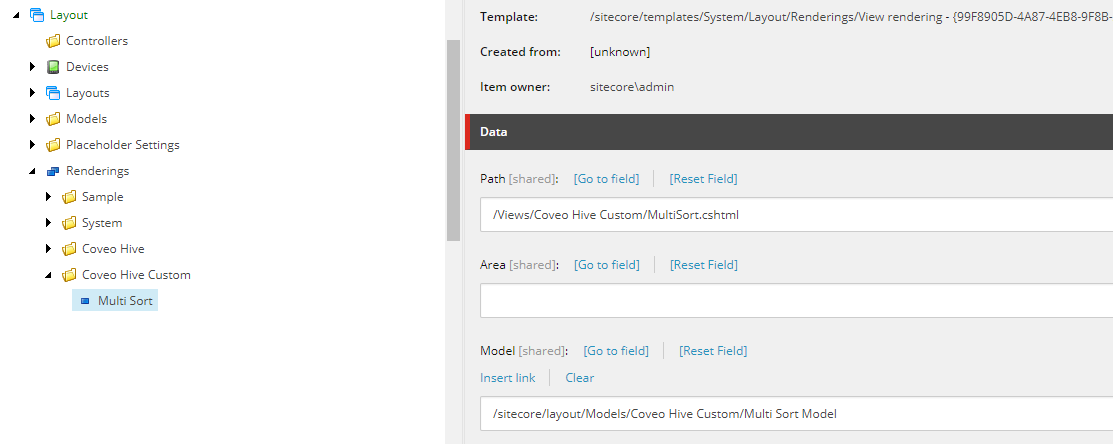Click the sitecore\admin owner value
The height and width of the screenshot is (444, 1113).
pyautogui.click(x=632, y=87)
